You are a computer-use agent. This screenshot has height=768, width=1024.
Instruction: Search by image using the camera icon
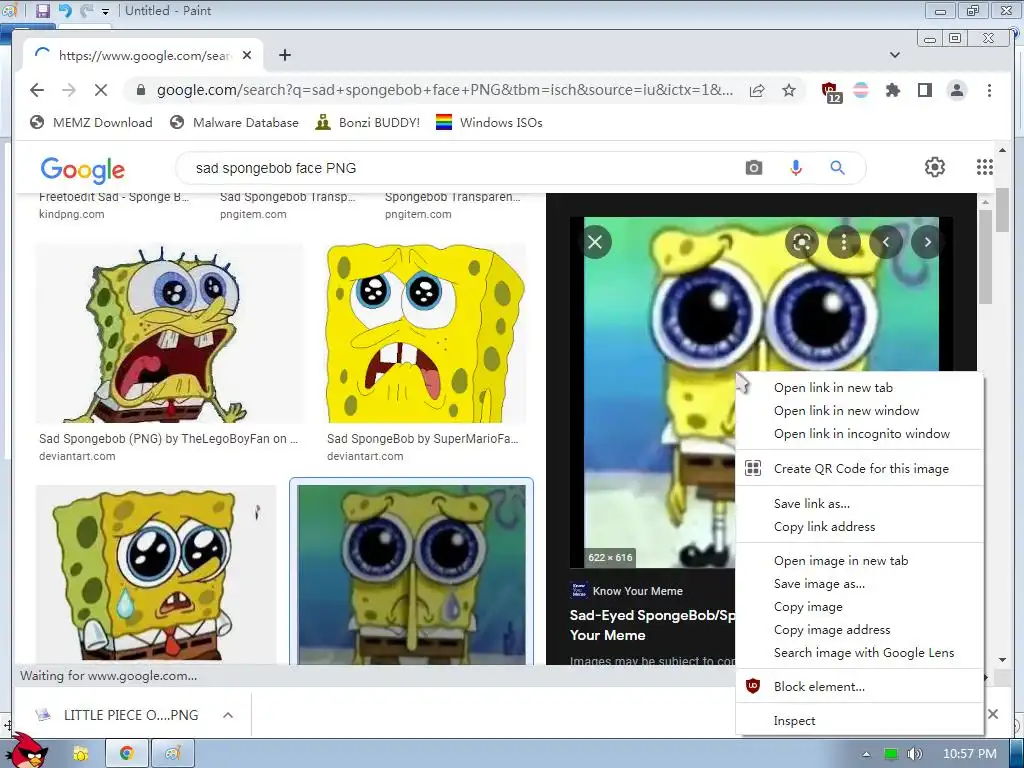(754, 168)
